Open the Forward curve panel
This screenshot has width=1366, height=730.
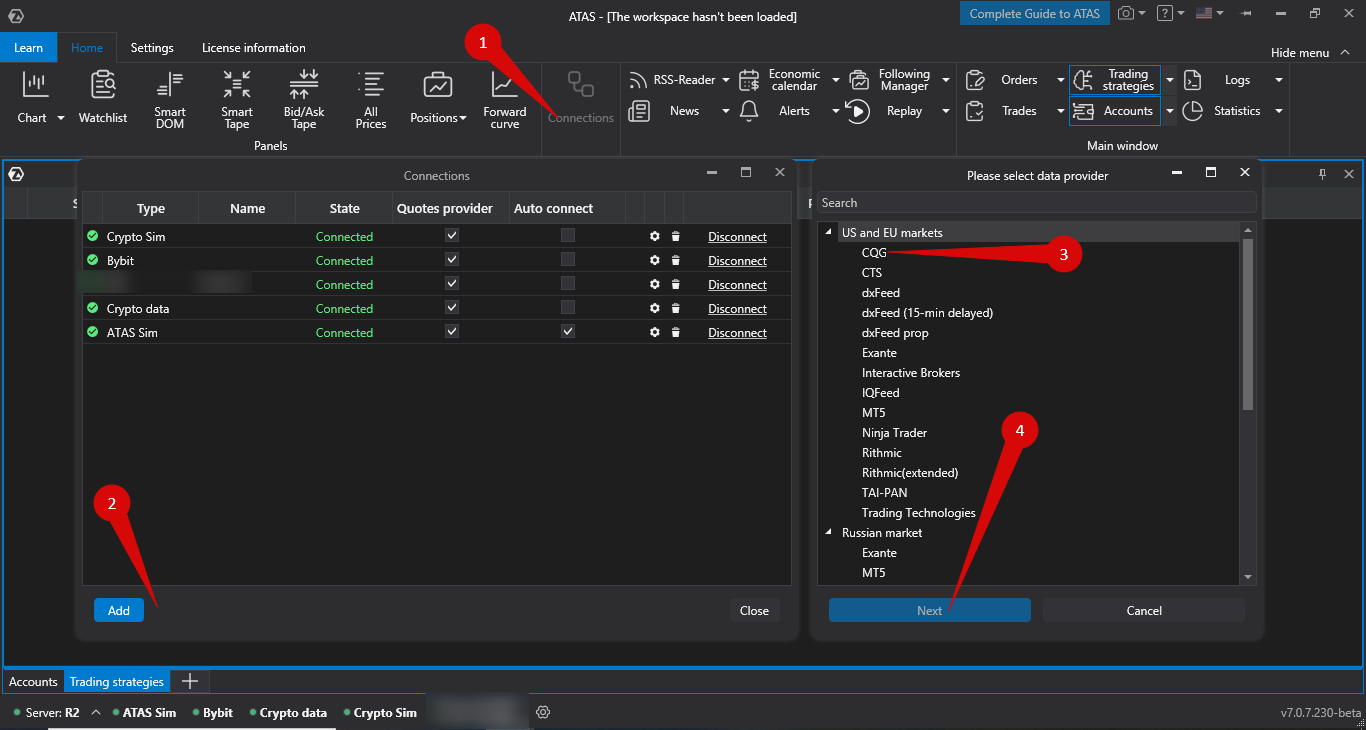pos(505,100)
